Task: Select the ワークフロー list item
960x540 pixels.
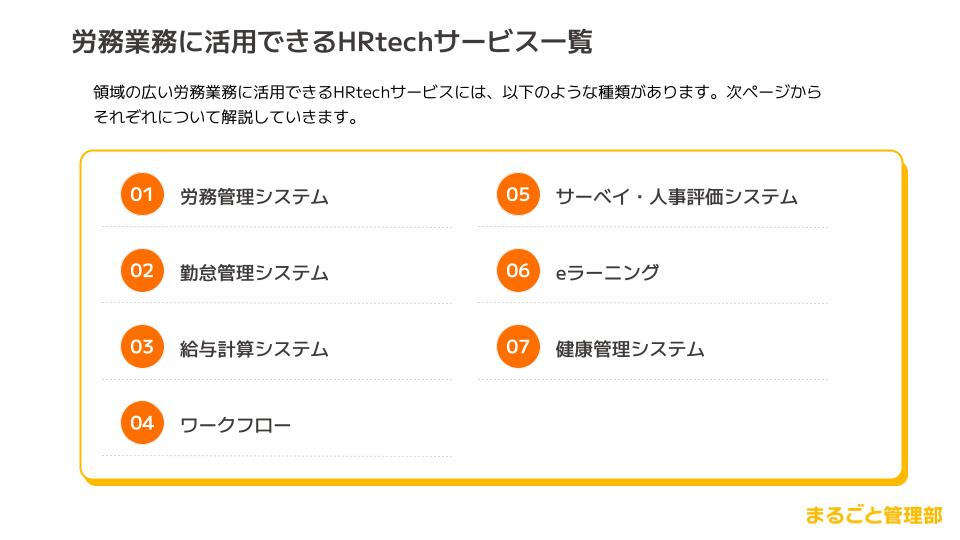Action: (236, 426)
